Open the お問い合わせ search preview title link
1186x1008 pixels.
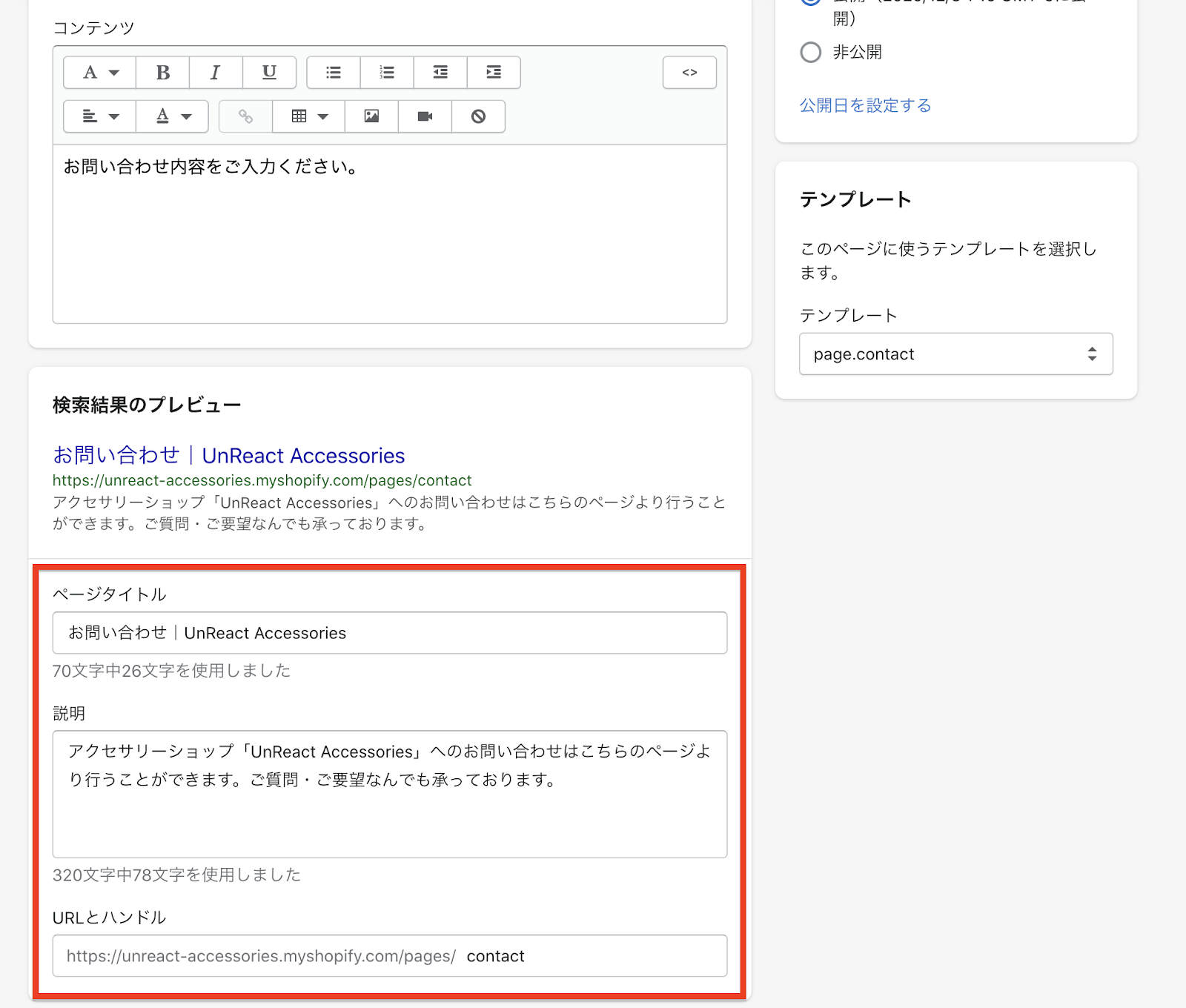pos(228,455)
